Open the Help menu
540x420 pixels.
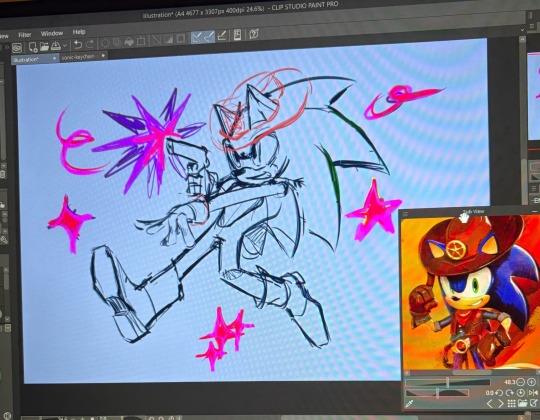coord(79,32)
